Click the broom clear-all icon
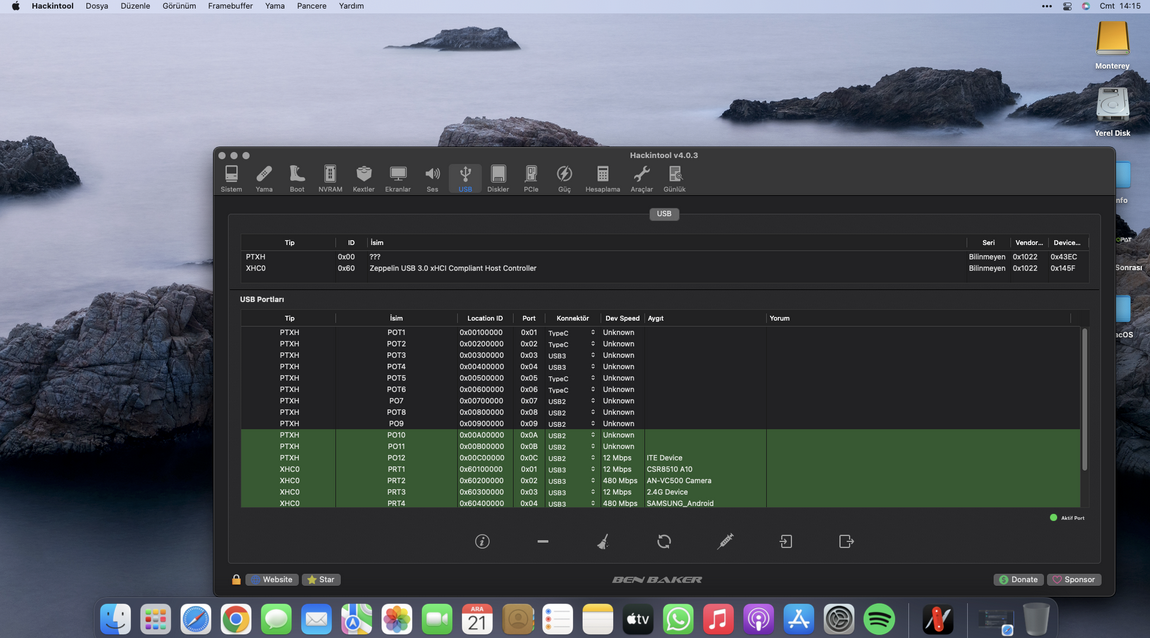1150x638 pixels. coord(603,541)
